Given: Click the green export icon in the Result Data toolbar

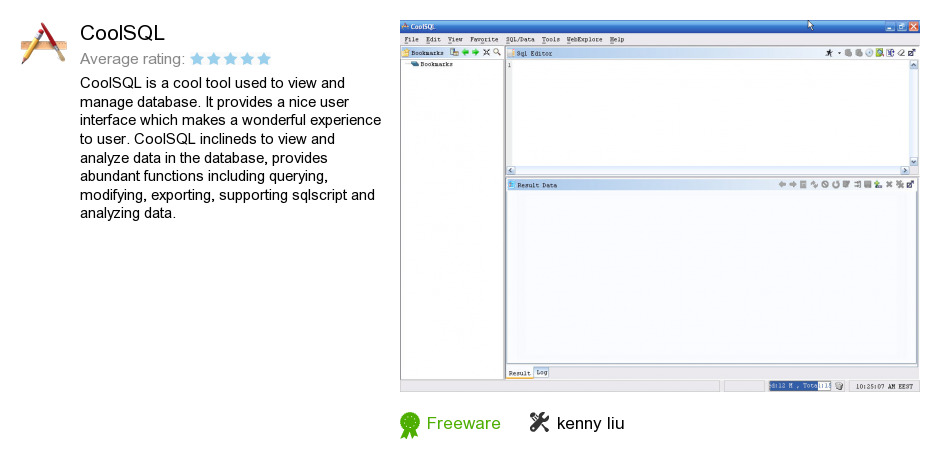Looking at the screenshot, I should click(x=878, y=185).
